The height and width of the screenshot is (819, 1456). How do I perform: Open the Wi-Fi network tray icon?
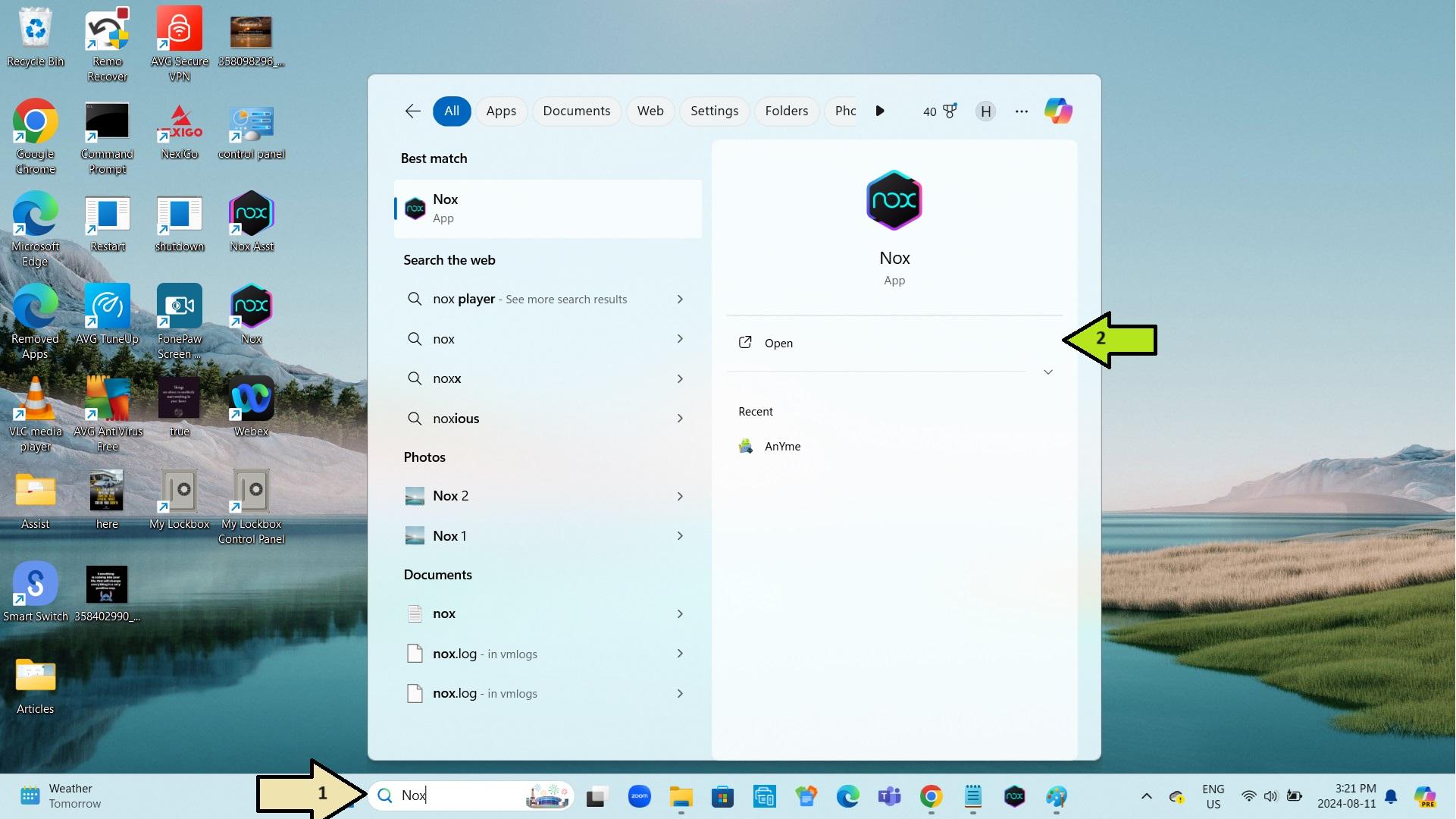coord(1248,796)
